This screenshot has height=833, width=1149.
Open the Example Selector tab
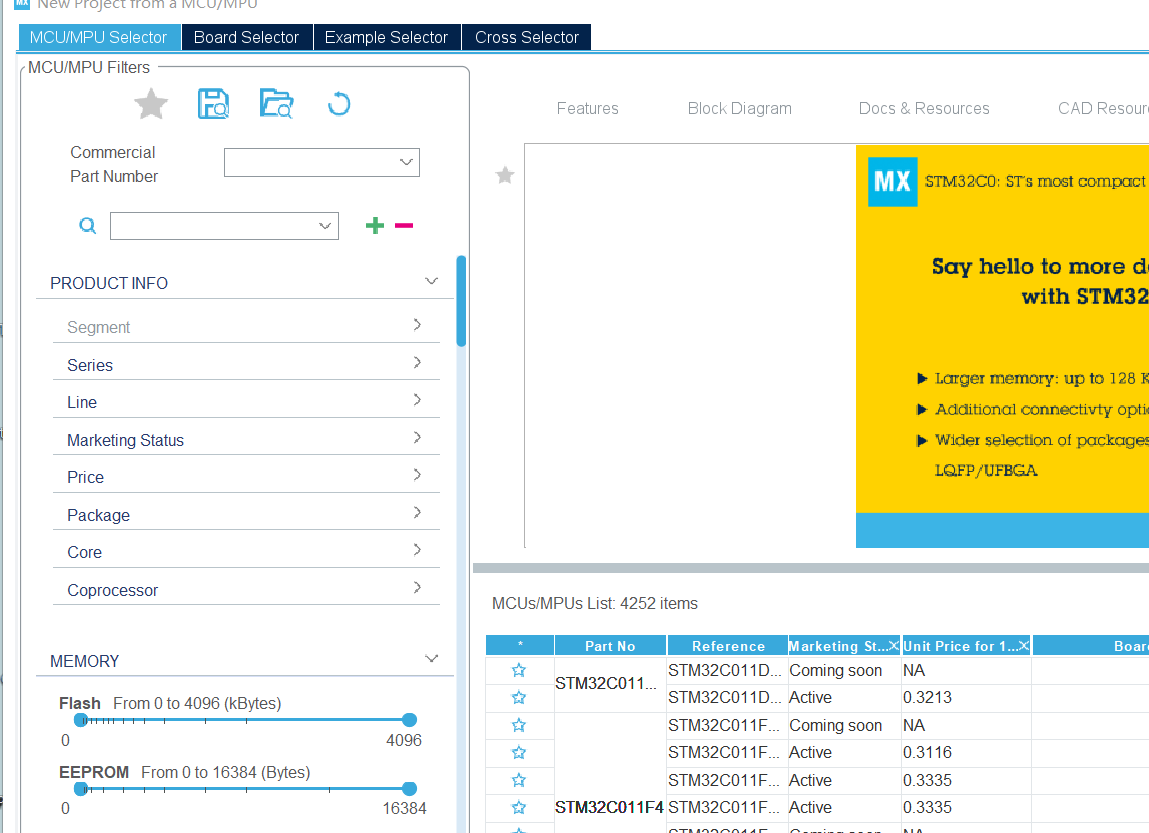tap(387, 37)
